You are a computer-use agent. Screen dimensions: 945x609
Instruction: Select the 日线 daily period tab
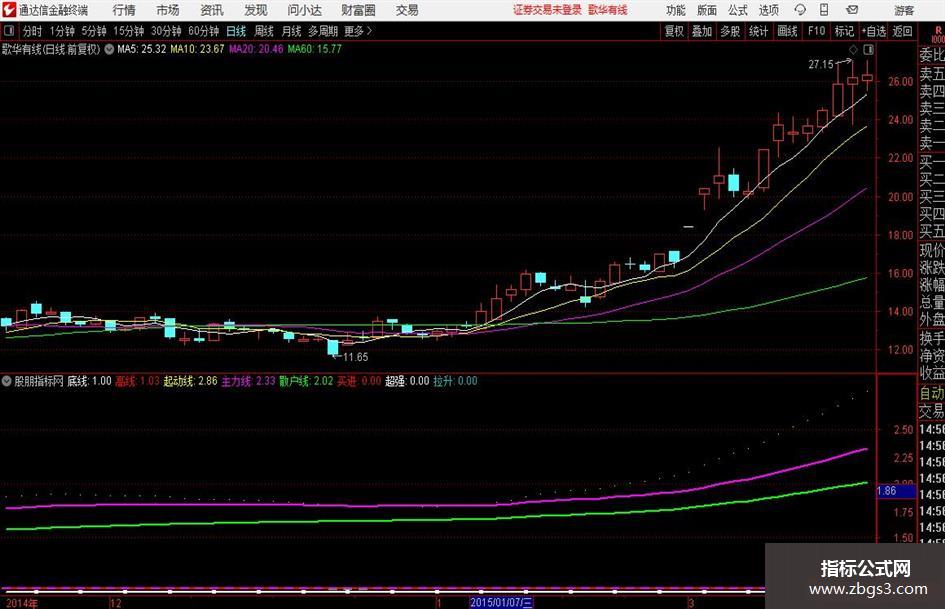[236, 31]
